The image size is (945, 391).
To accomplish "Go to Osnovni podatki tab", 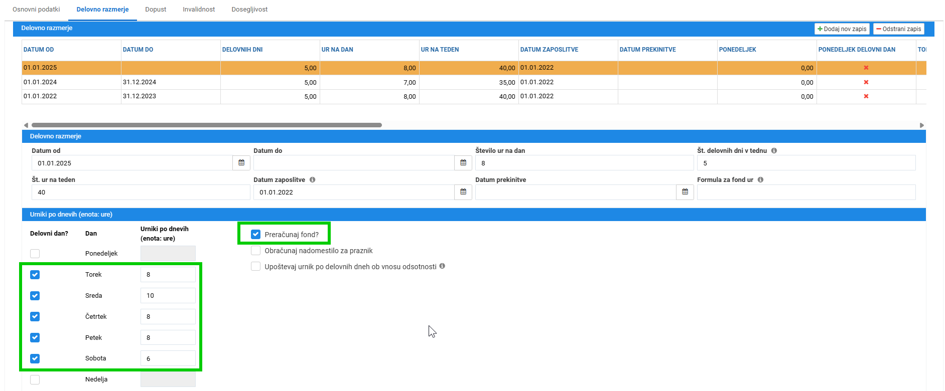I will (36, 10).
